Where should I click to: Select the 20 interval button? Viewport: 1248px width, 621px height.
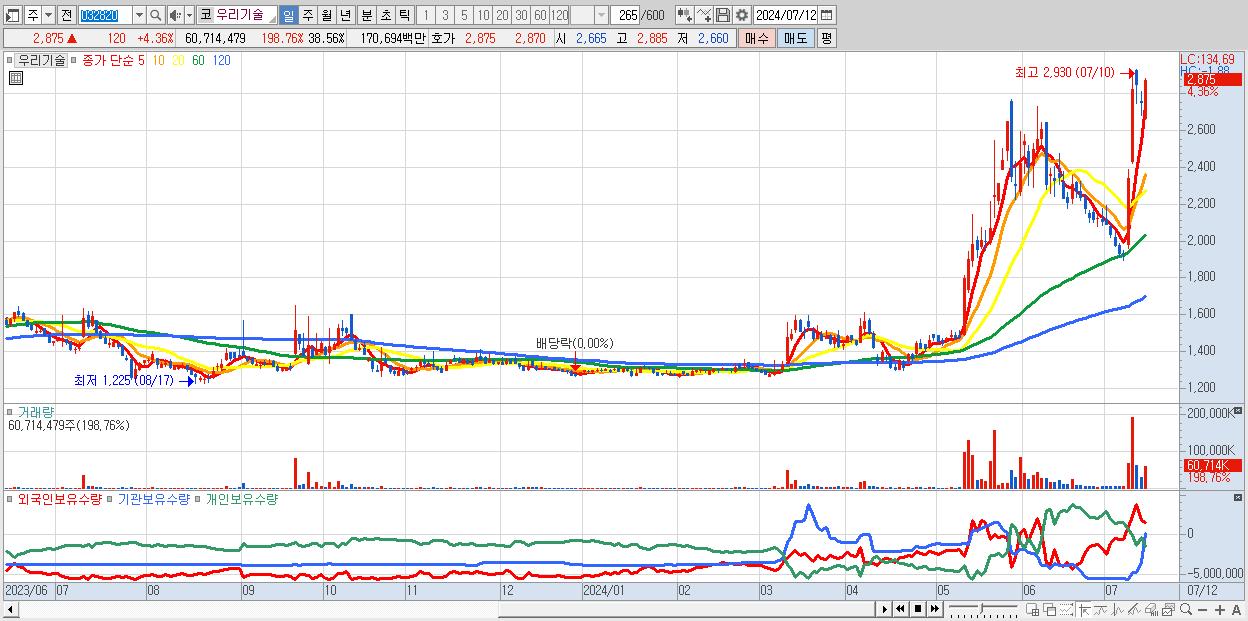(502, 15)
